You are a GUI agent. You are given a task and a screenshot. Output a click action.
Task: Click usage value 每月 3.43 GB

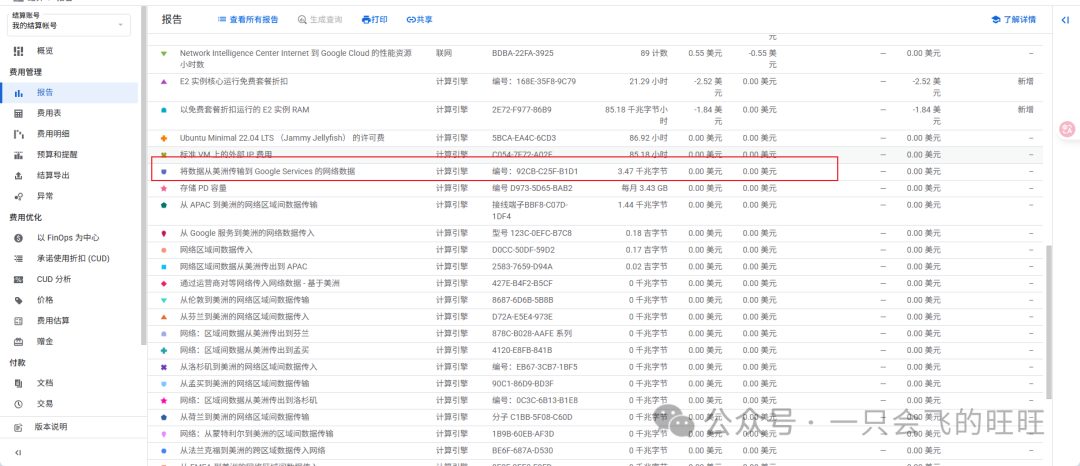[644, 188]
